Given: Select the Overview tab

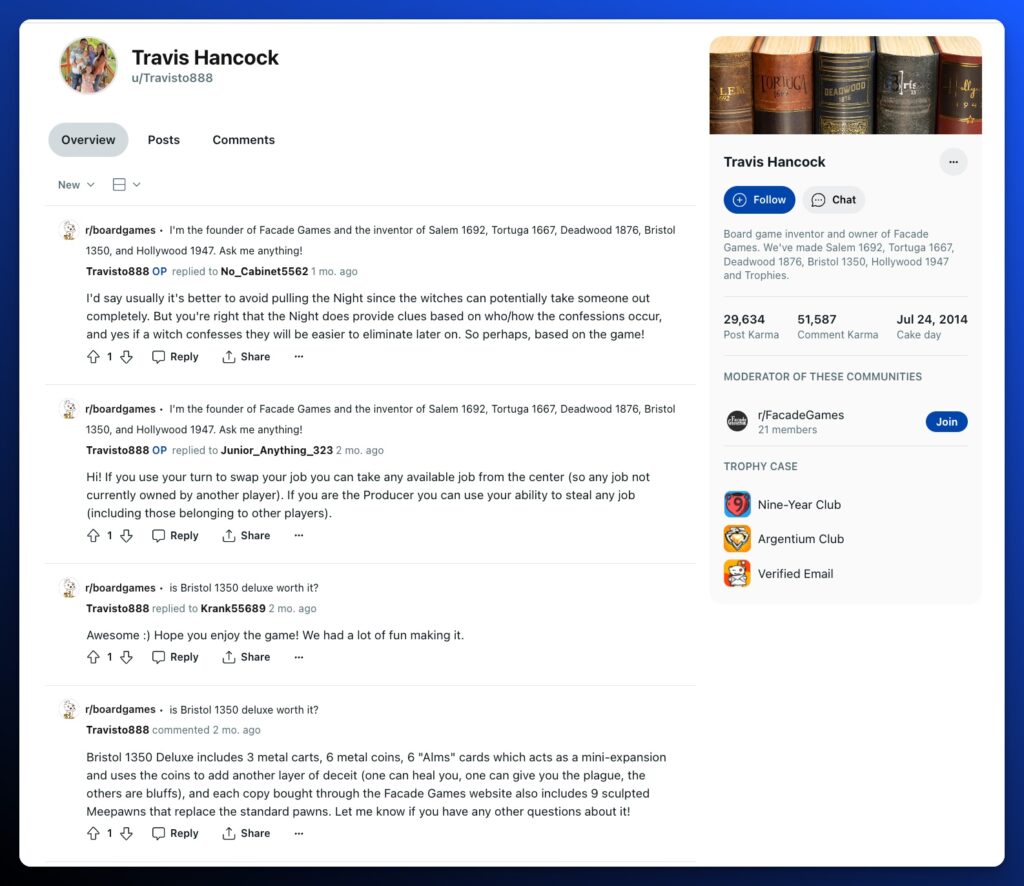Looking at the screenshot, I should pos(88,140).
